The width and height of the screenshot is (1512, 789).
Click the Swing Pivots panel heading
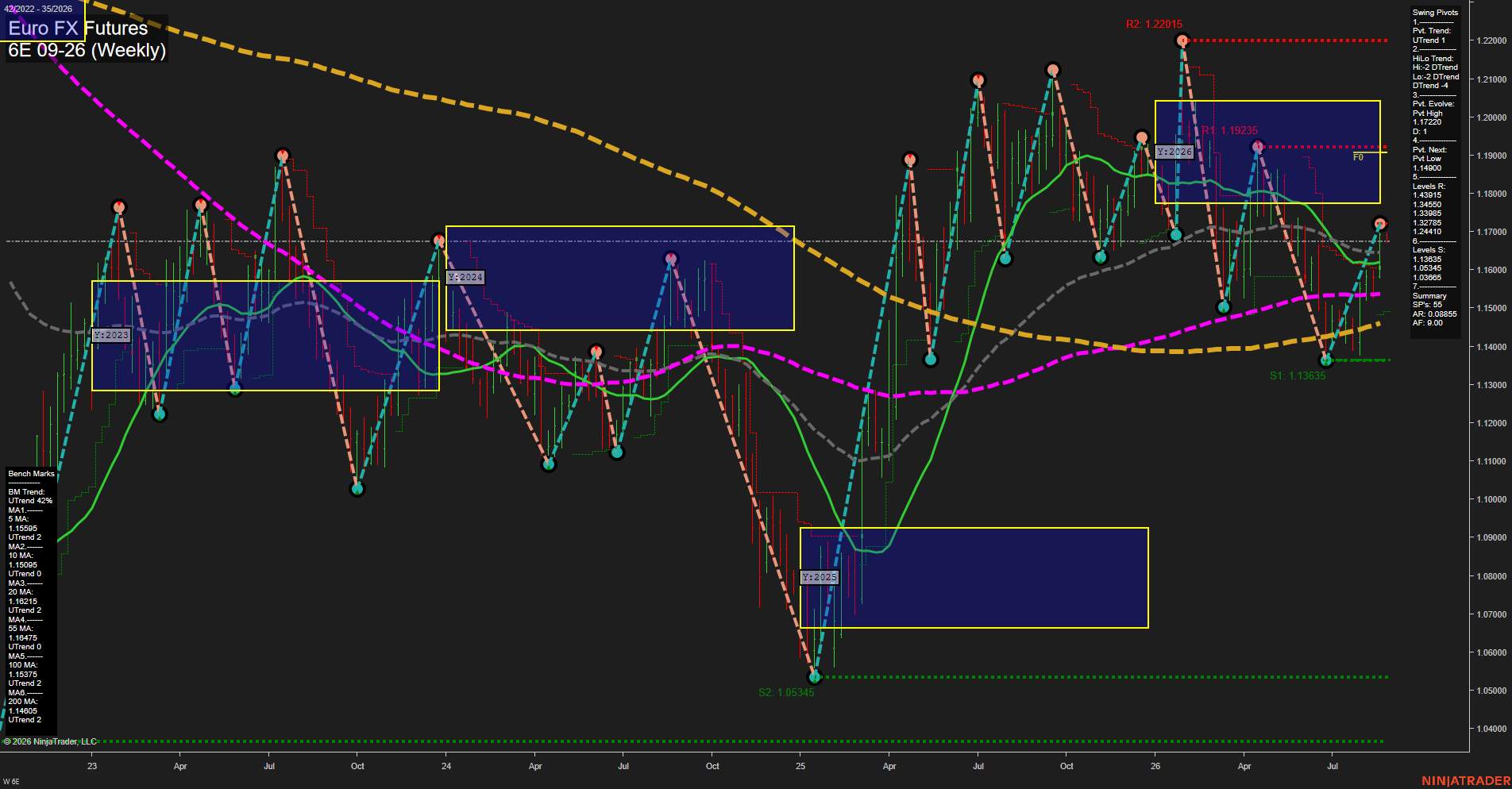click(1435, 13)
